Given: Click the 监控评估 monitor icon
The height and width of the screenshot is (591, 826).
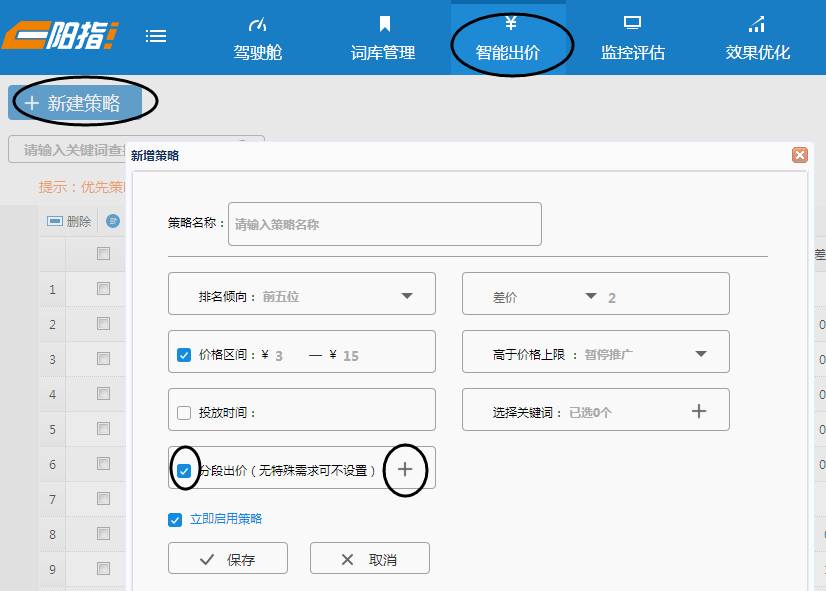Looking at the screenshot, I should (632, 24).
